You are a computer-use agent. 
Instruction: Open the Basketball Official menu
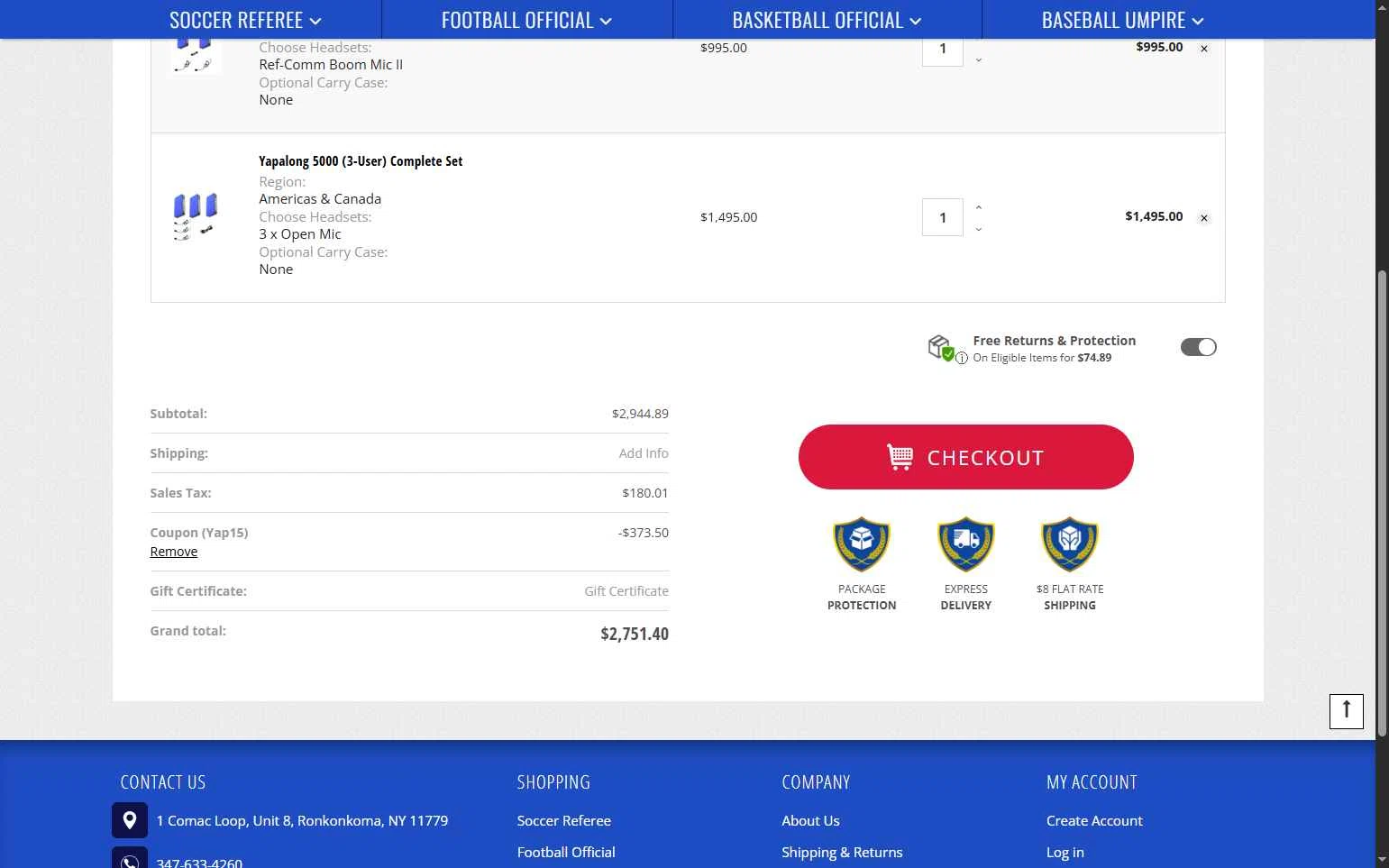(827, 20)
